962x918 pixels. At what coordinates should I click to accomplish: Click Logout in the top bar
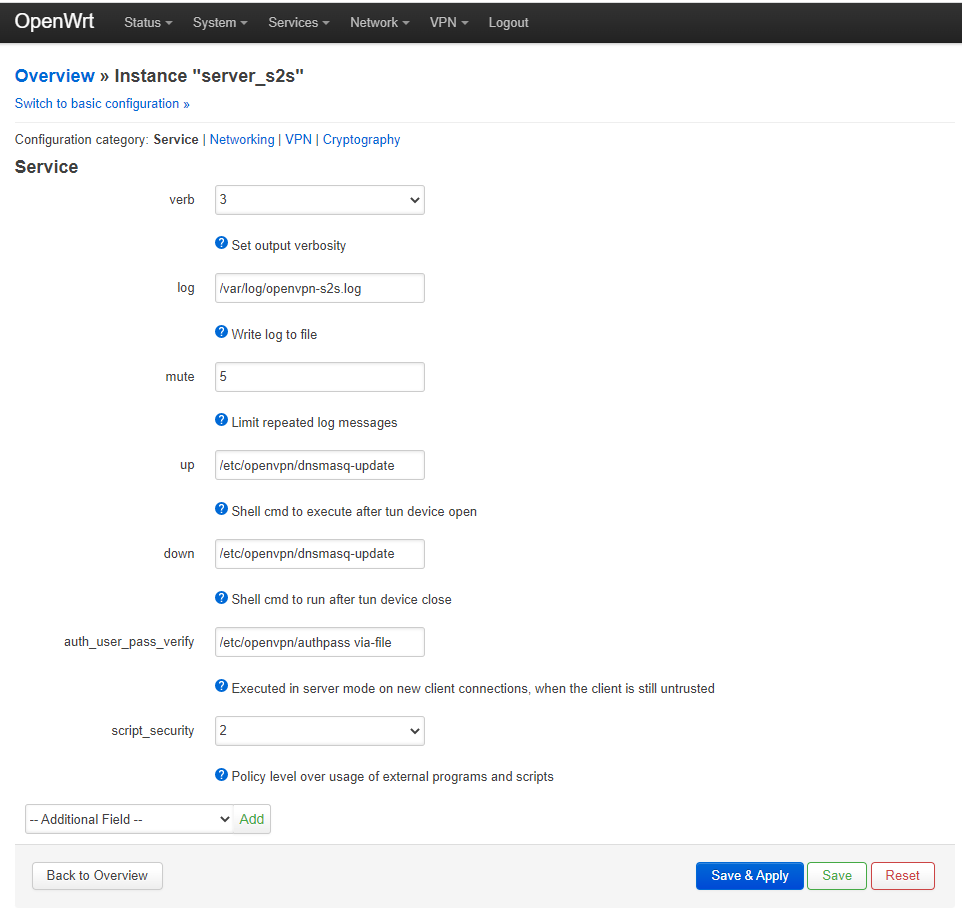[x=508, y=23]
